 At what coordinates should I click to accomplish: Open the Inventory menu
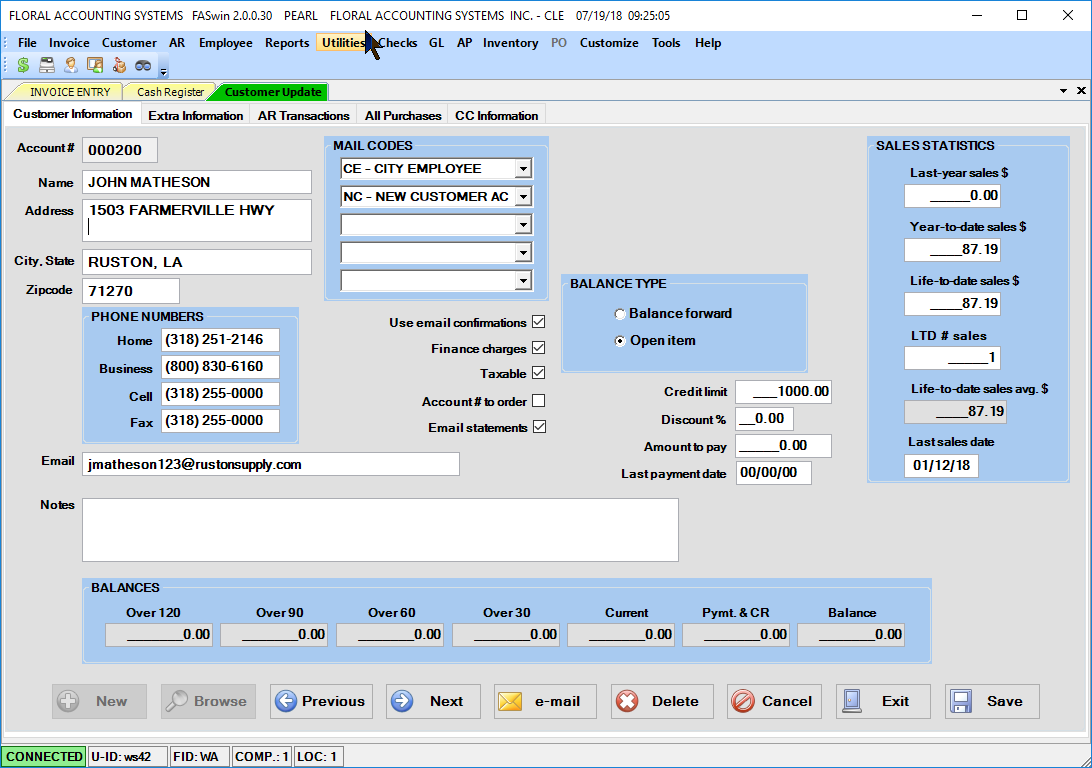click(x=510, y=42)
